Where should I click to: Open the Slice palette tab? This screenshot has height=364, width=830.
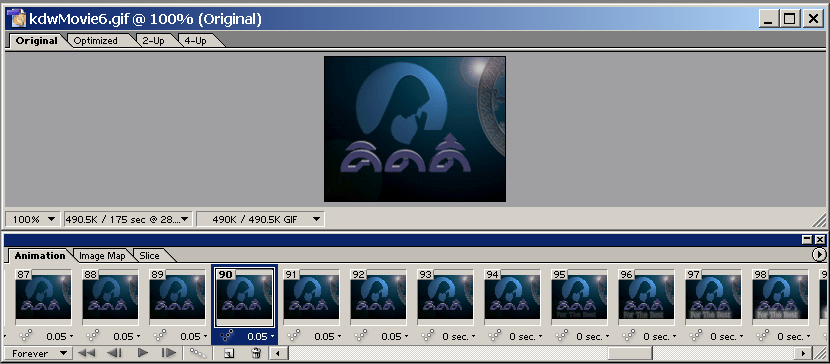(x=149, y=256)
